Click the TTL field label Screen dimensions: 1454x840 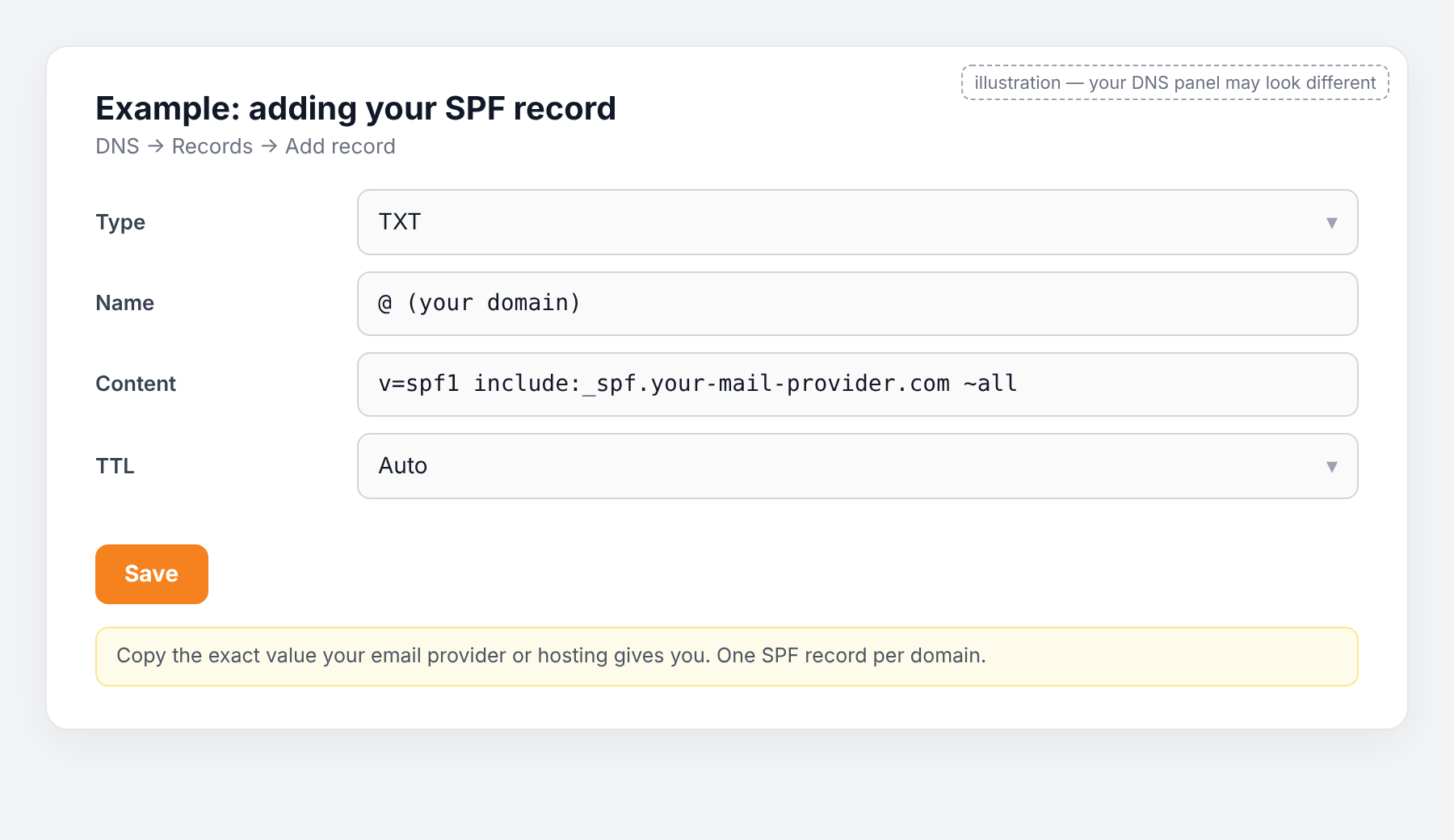point(115,466)
